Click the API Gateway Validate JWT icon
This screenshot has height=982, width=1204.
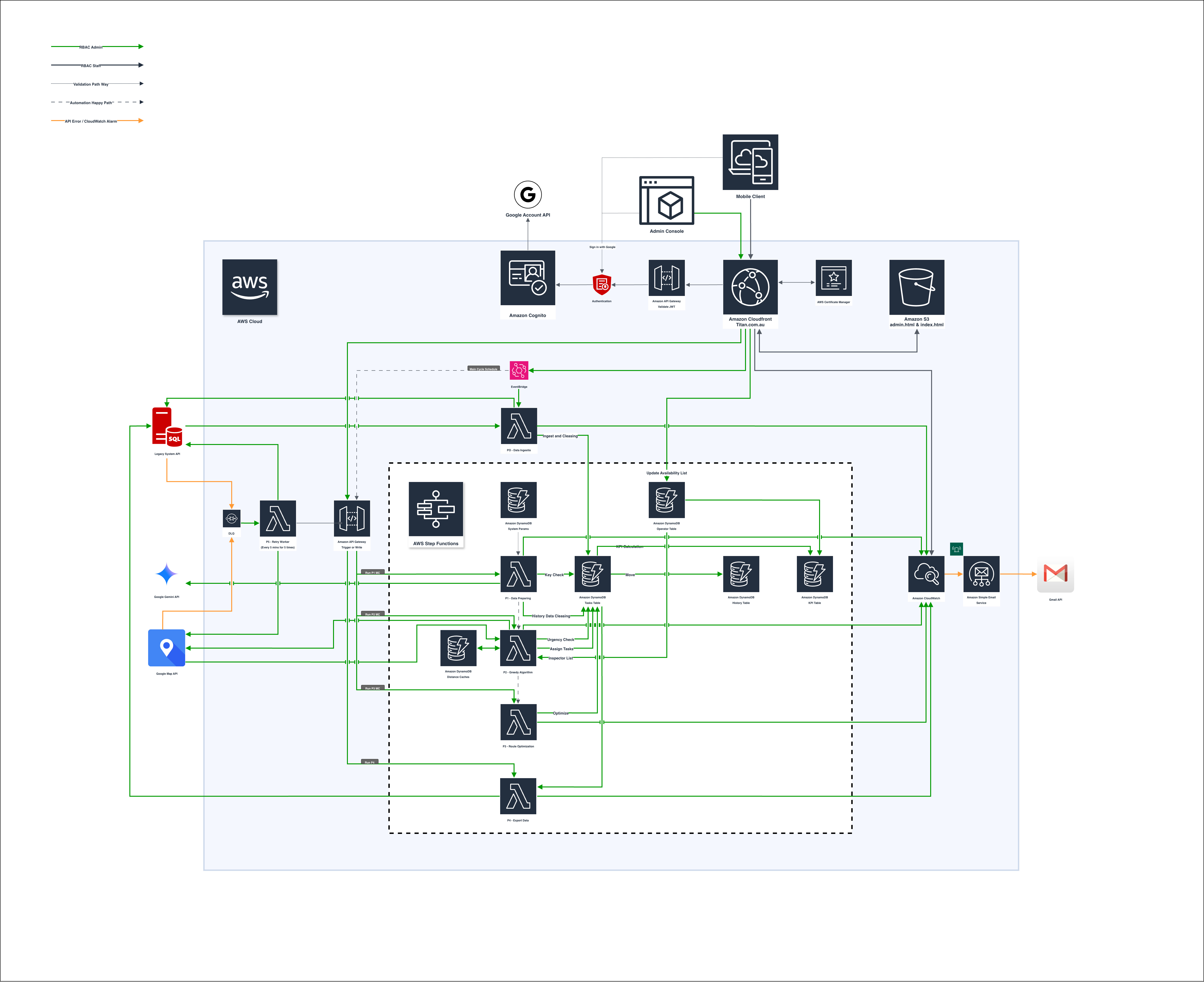(x=667, y=278)
